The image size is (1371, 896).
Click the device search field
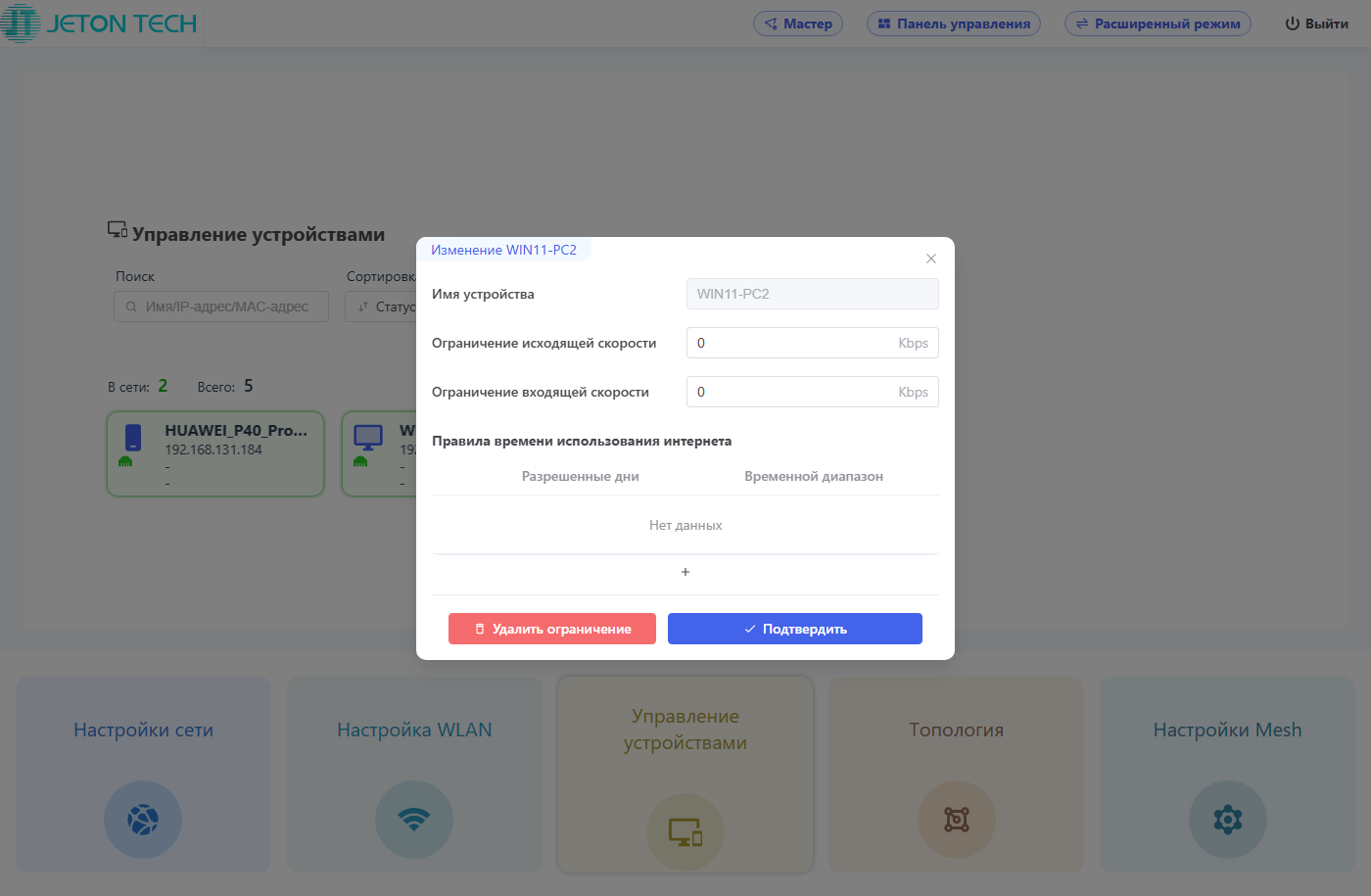coord(221,307)
